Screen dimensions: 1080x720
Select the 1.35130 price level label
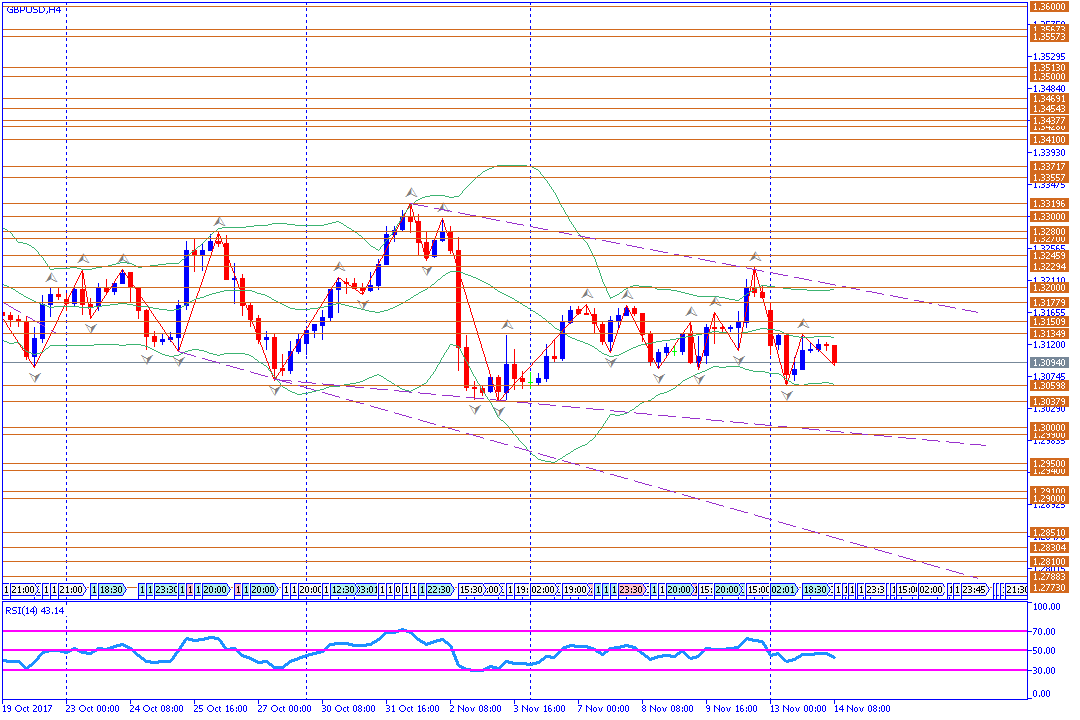pyautogui.click(x=1048, y=68)
